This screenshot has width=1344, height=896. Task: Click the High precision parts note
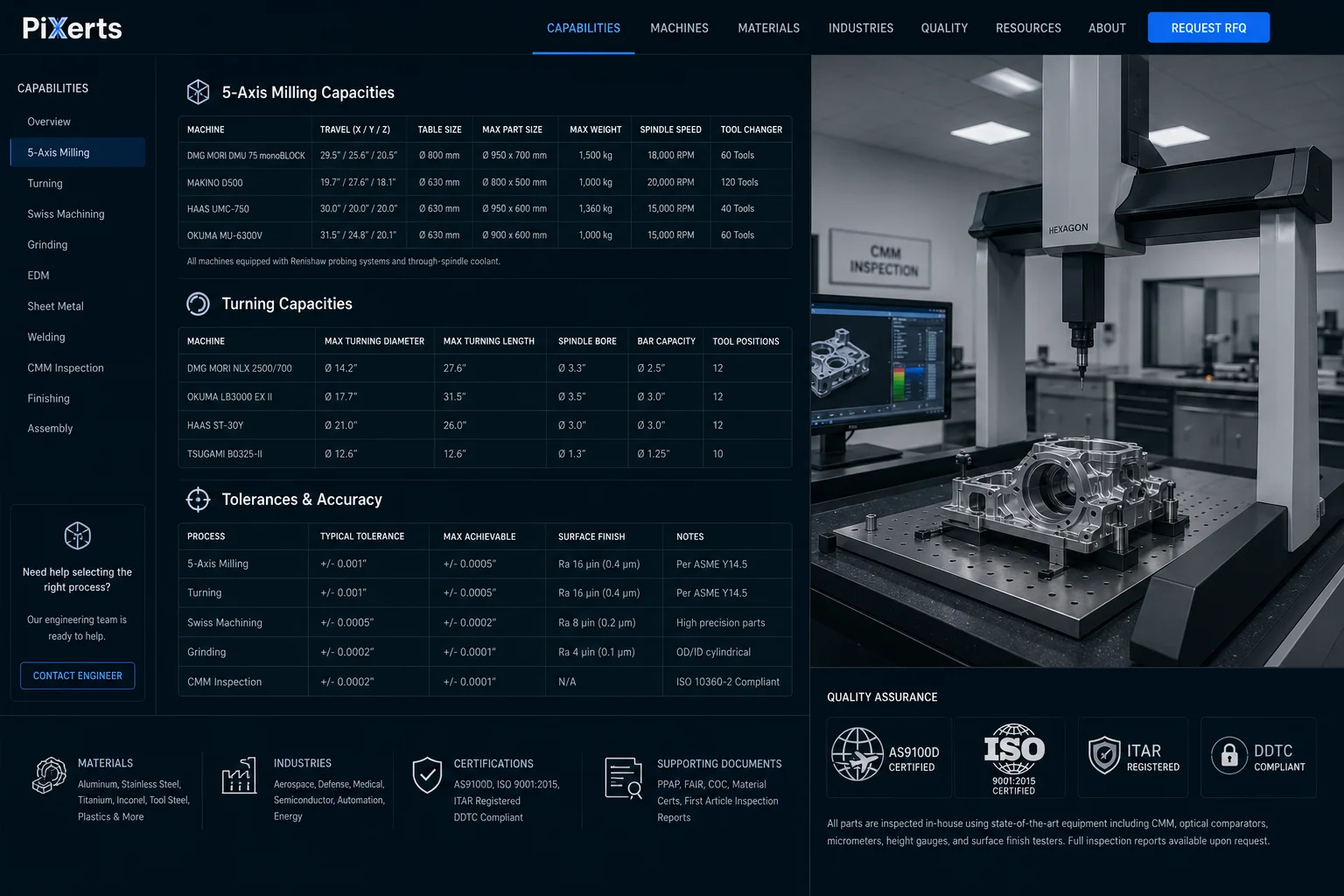click(721, 623)
